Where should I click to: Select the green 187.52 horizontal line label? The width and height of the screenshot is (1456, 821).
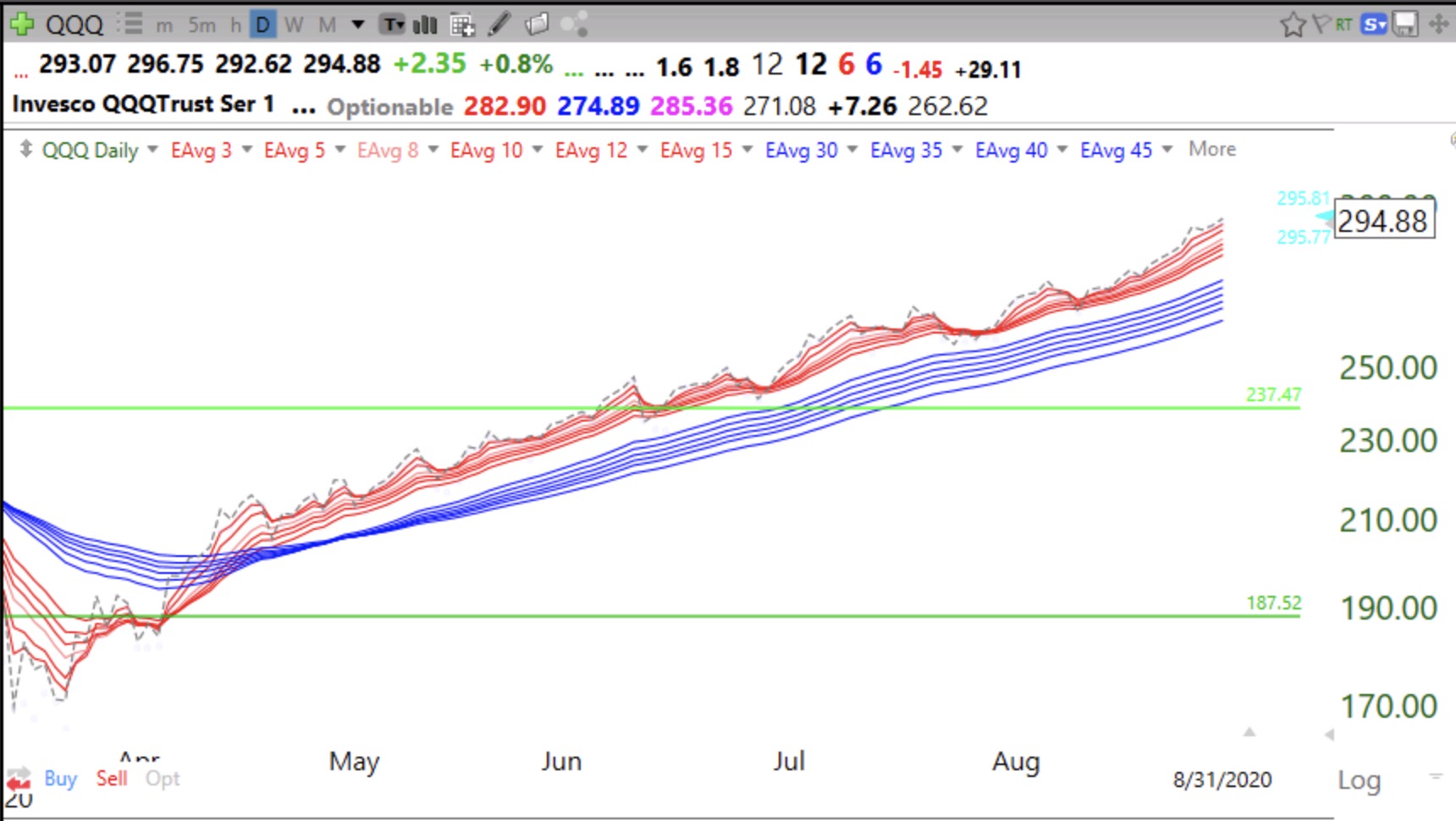(x=1273, y=603)
